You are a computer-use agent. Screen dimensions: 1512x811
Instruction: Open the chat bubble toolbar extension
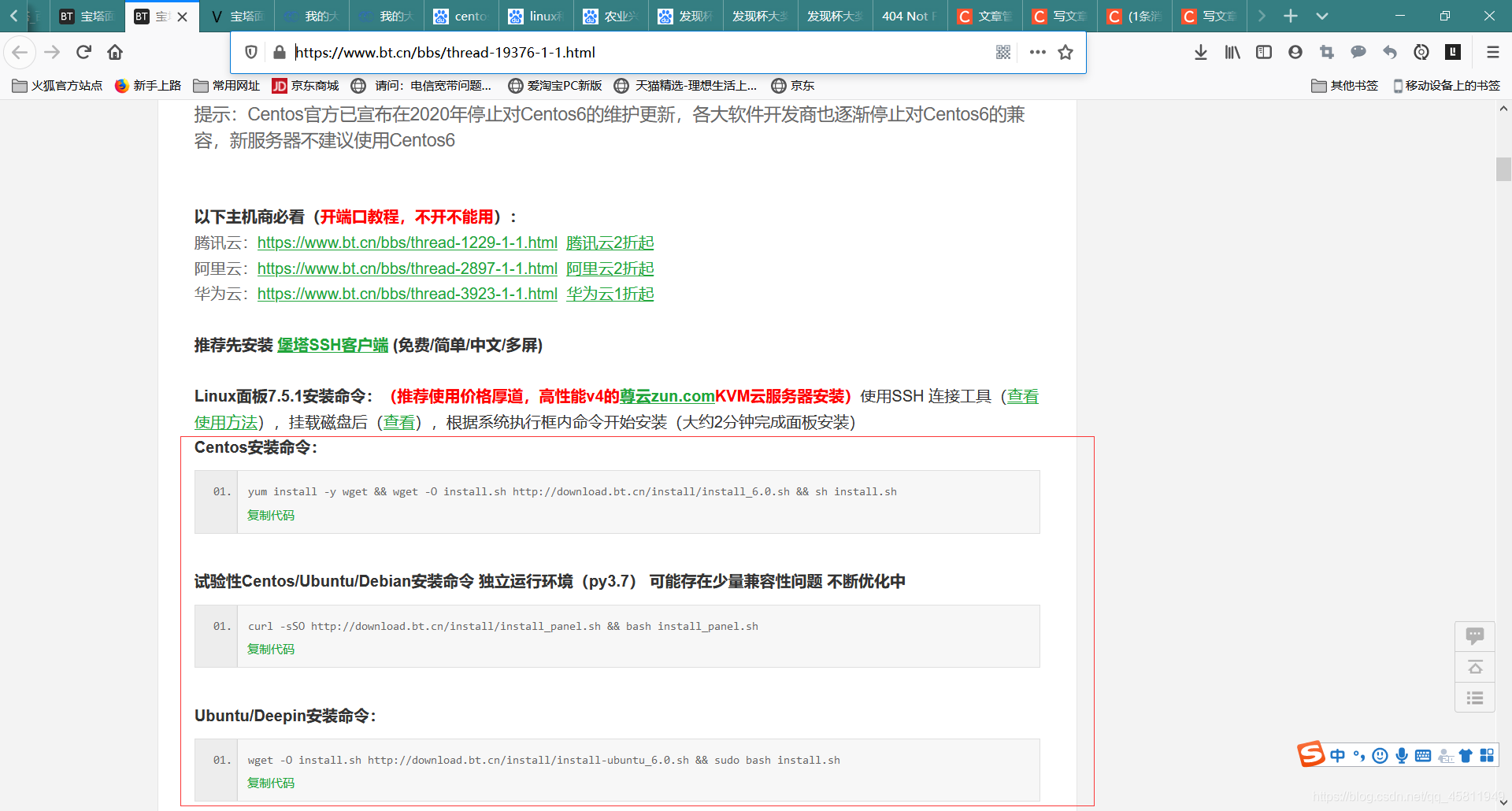click(1358, 52)
